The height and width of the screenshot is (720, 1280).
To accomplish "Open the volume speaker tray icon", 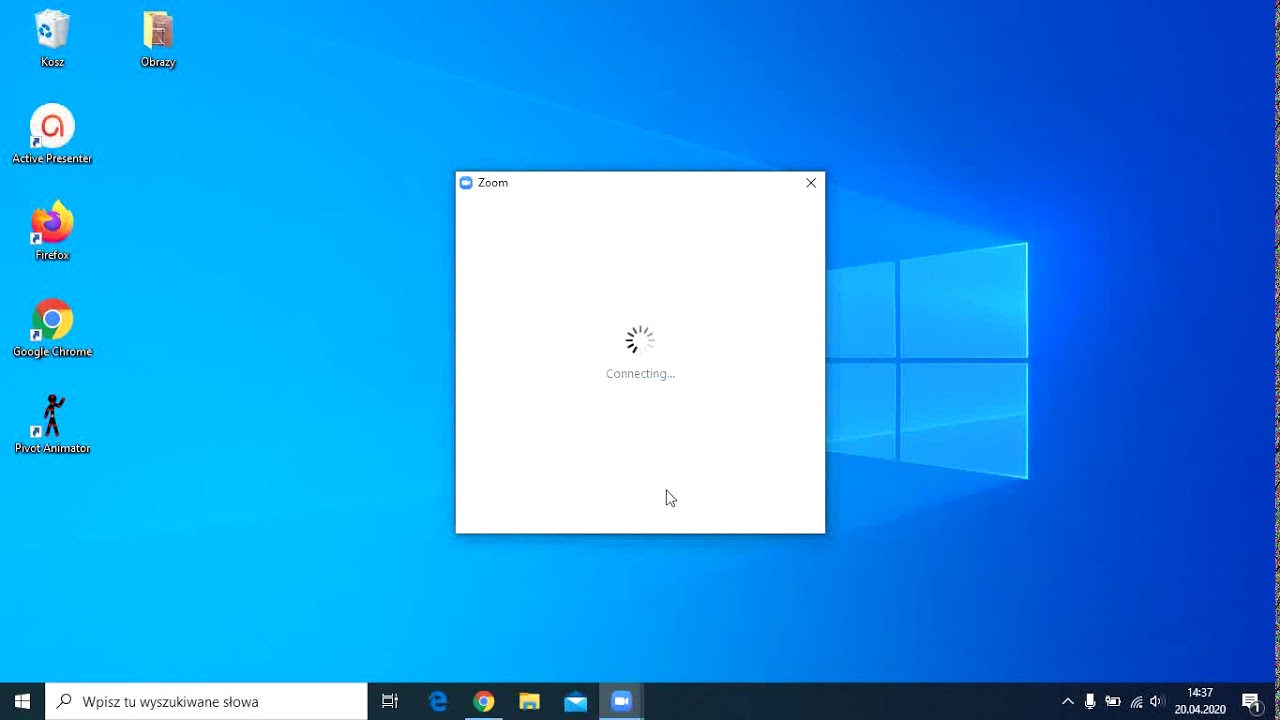I will (x=1157, y=702).
